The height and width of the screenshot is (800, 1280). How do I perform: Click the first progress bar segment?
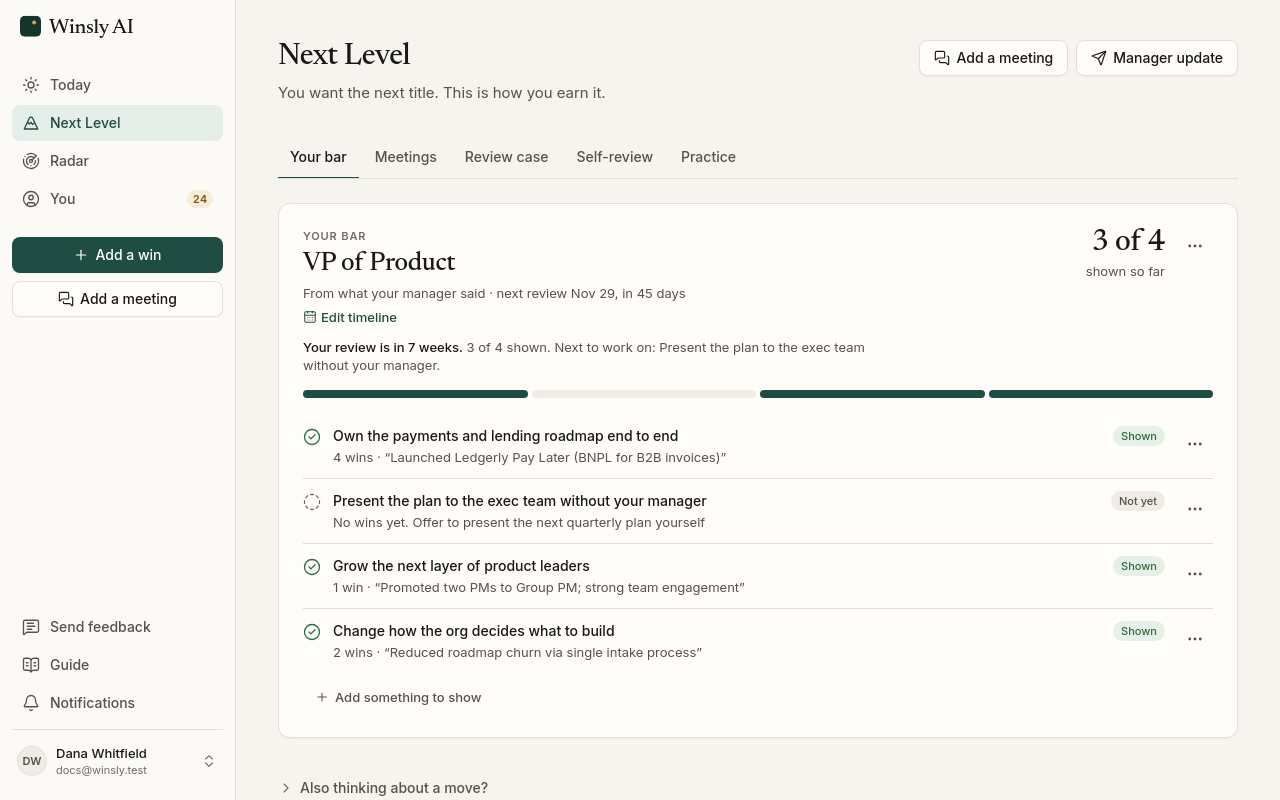point(415,394)
